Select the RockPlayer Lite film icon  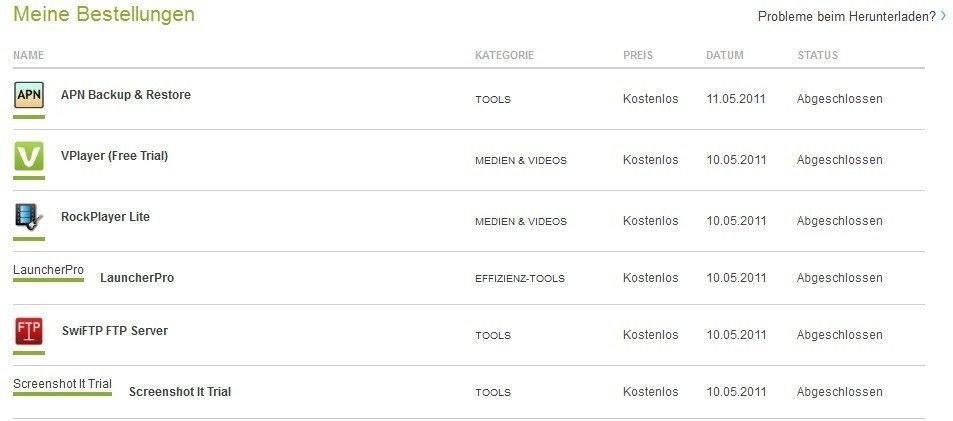[29, 217]
